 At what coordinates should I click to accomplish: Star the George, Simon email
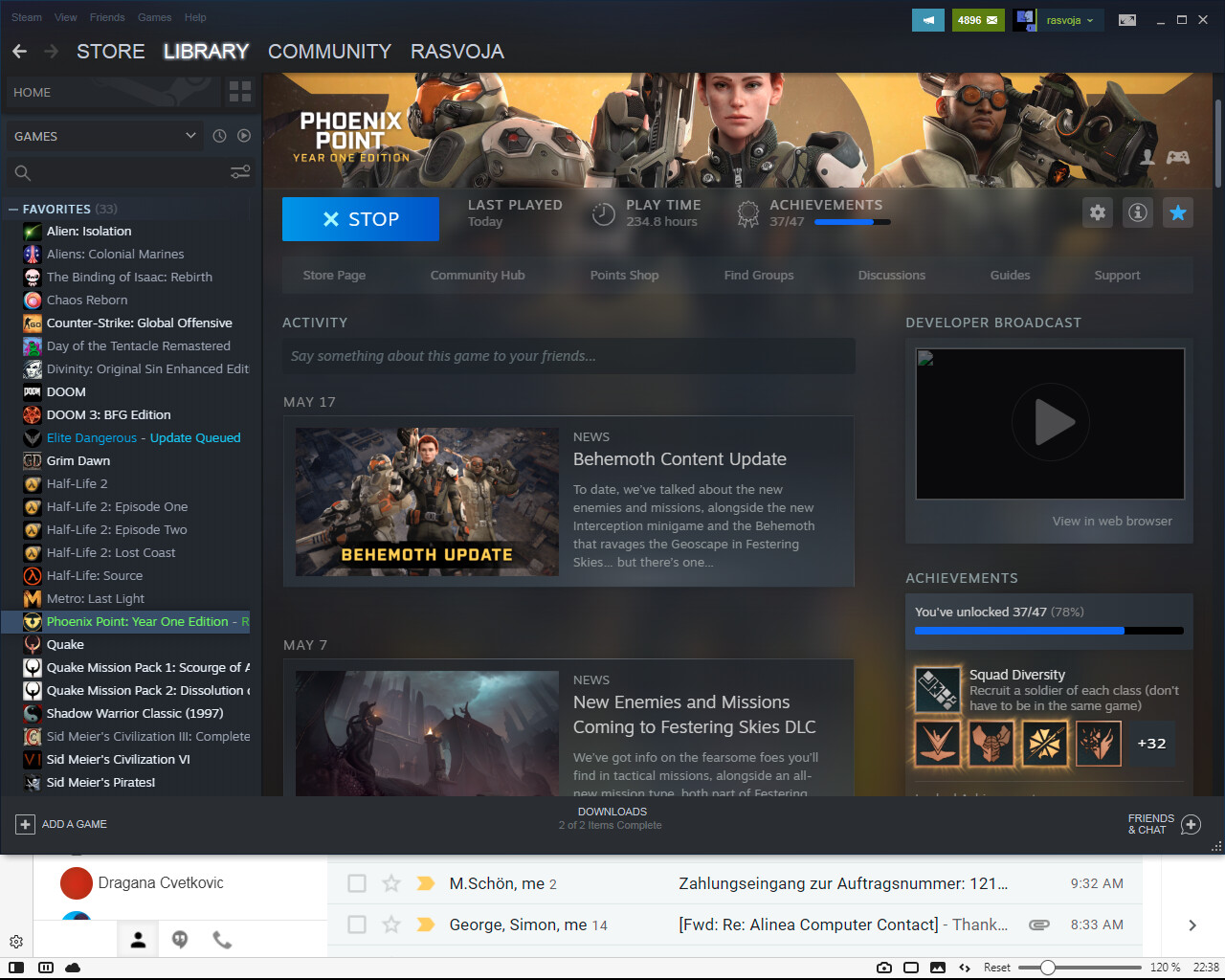(x=391, y=924)
